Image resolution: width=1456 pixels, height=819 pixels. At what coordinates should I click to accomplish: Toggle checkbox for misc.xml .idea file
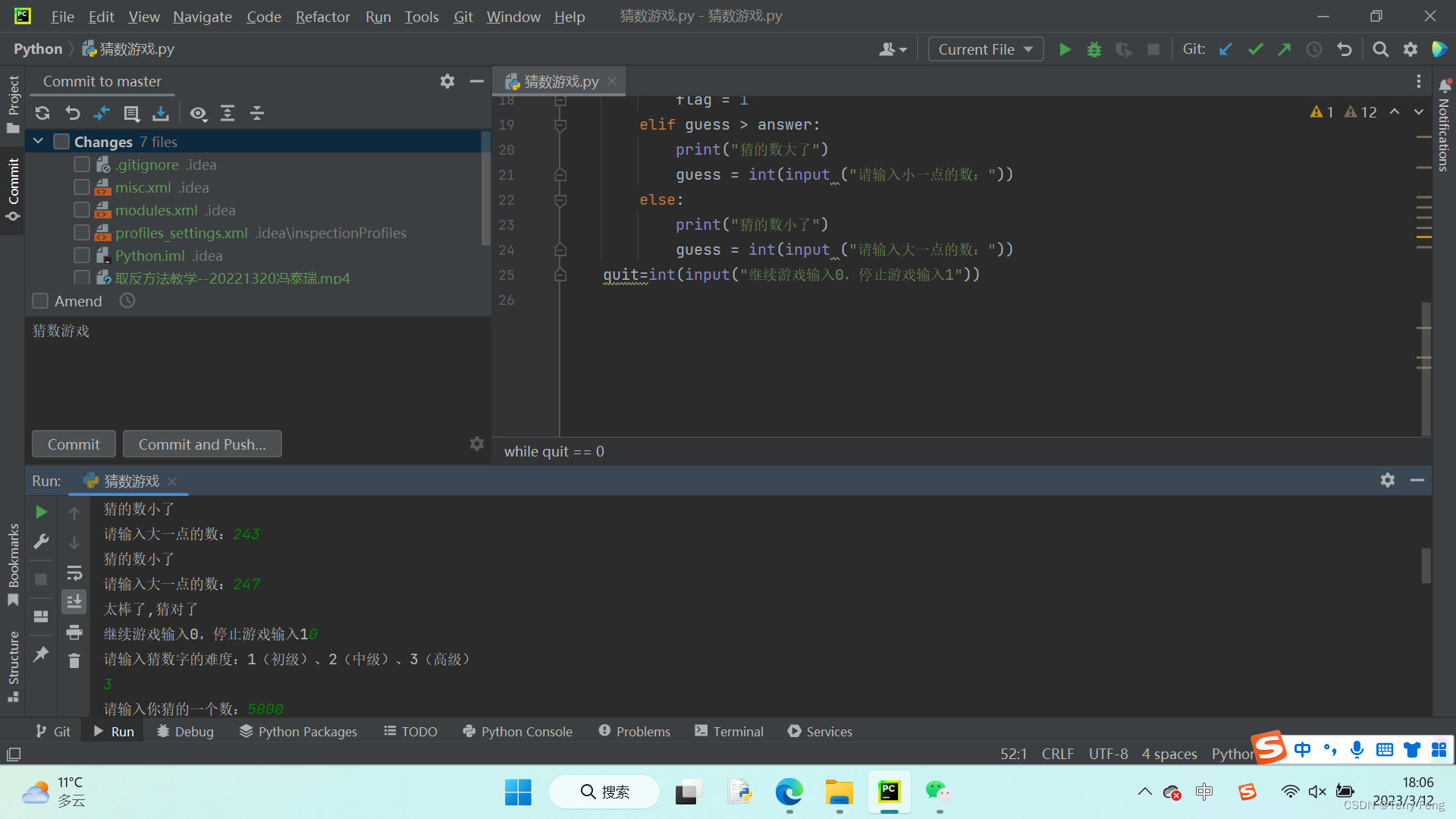click(x=82, y=187)
